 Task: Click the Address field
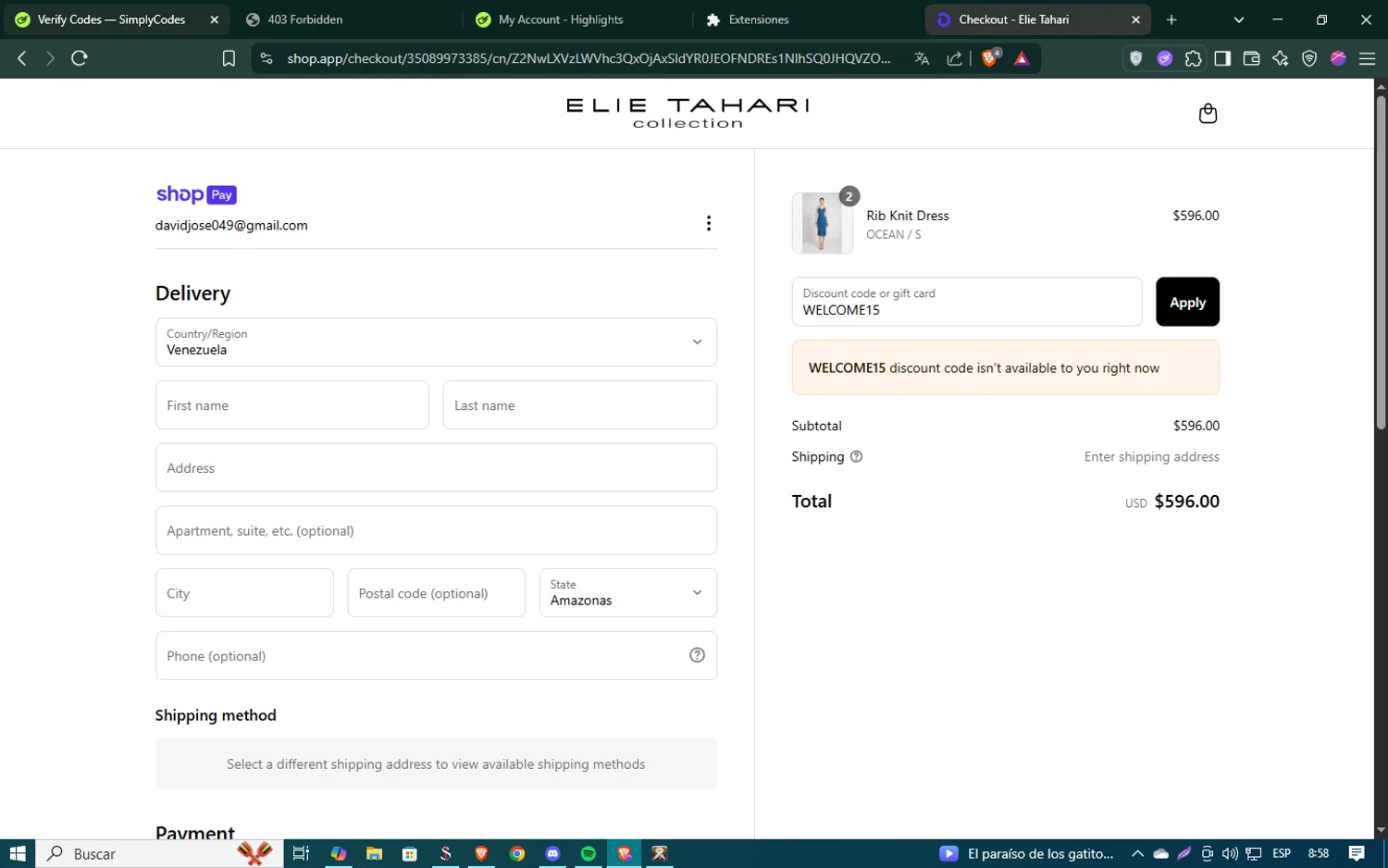point(436,467)
